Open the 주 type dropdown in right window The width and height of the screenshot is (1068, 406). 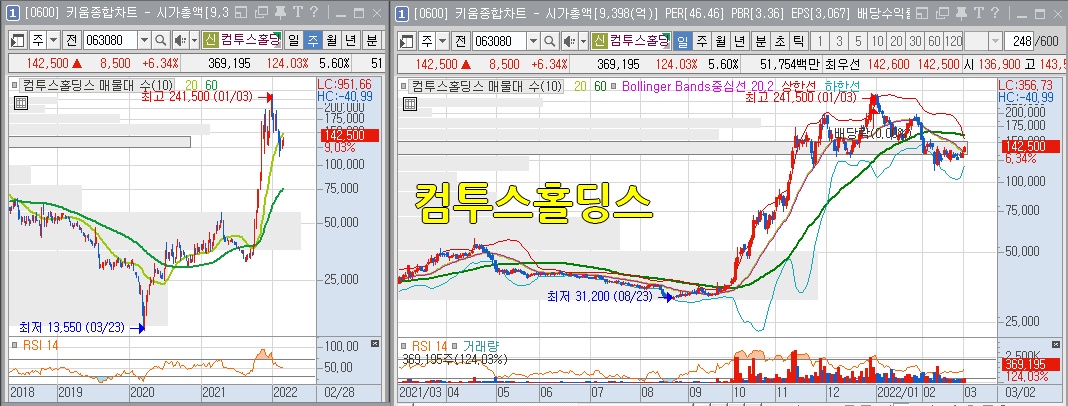[x=441, y=41]
